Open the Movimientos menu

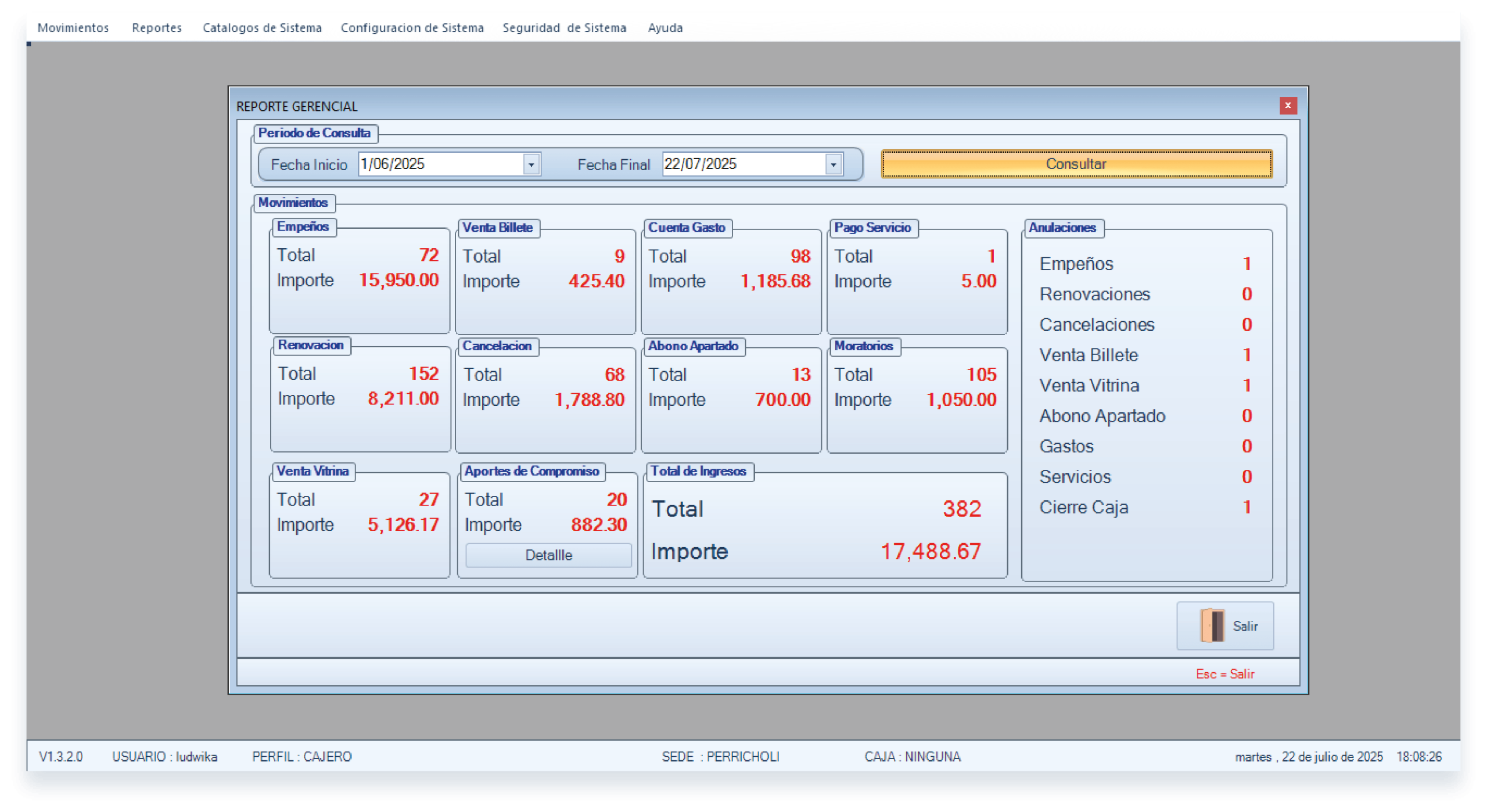tap(73, 28)
